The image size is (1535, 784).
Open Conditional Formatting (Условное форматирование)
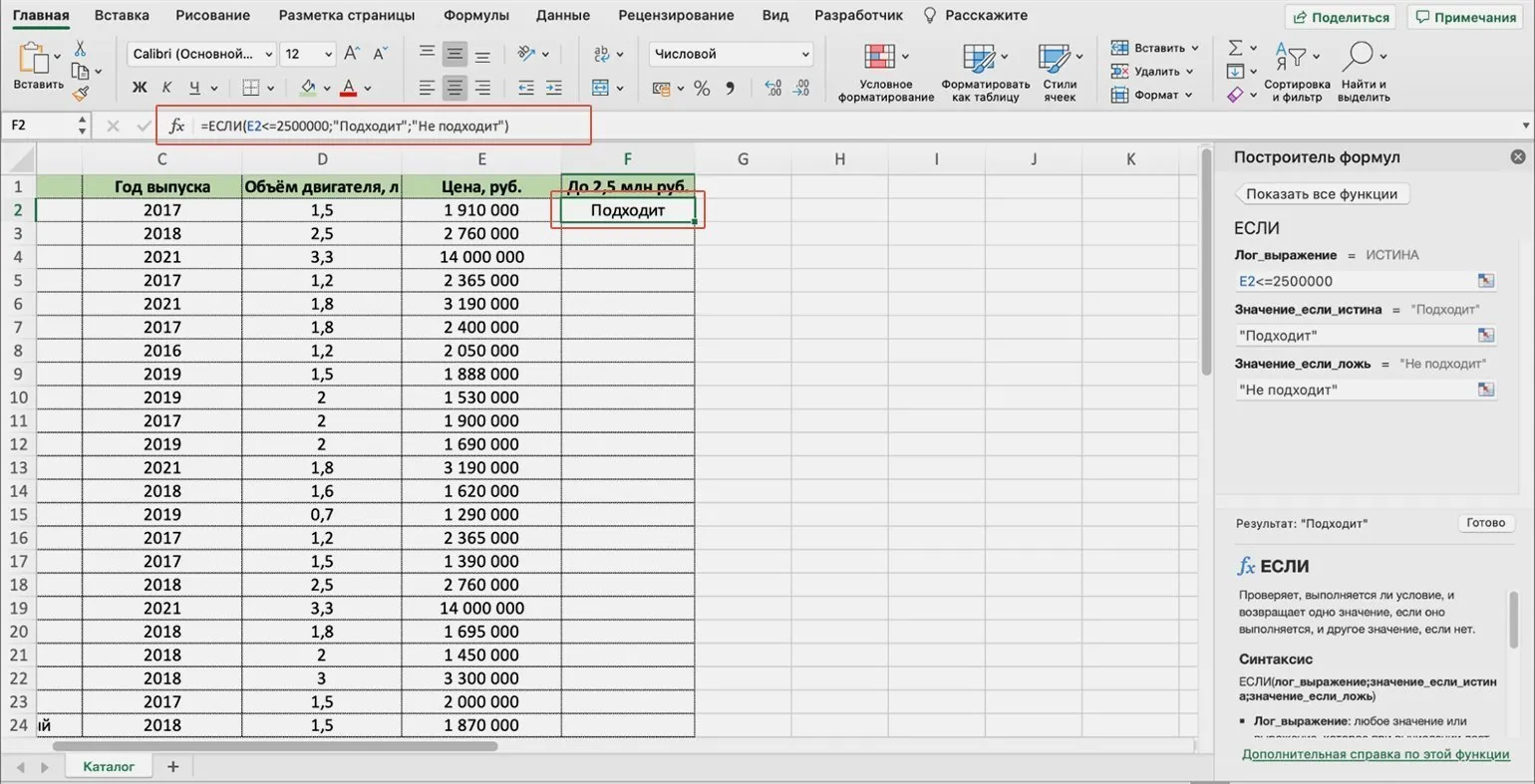click(x=885, y=73)
